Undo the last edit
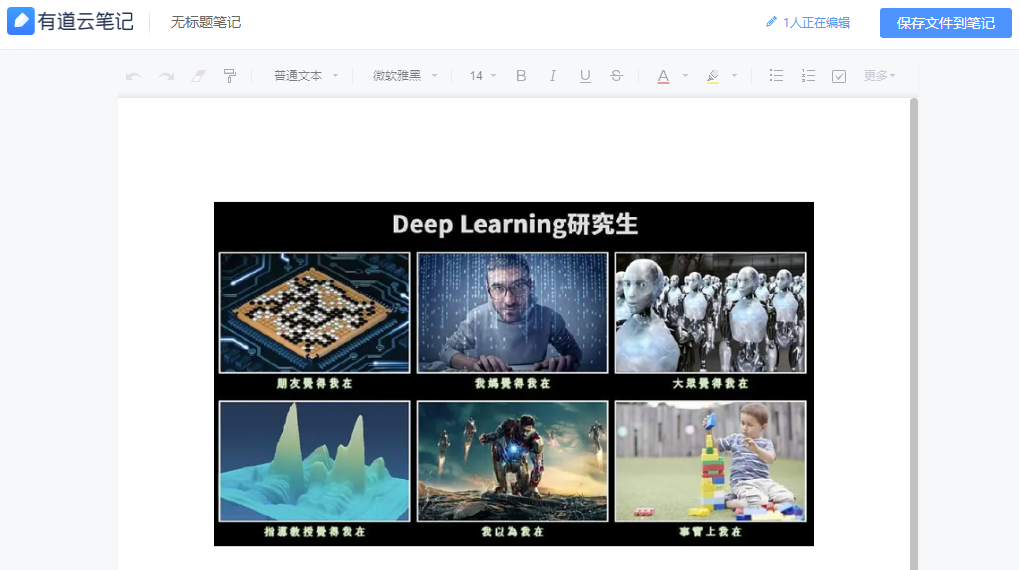 point(134,76)
